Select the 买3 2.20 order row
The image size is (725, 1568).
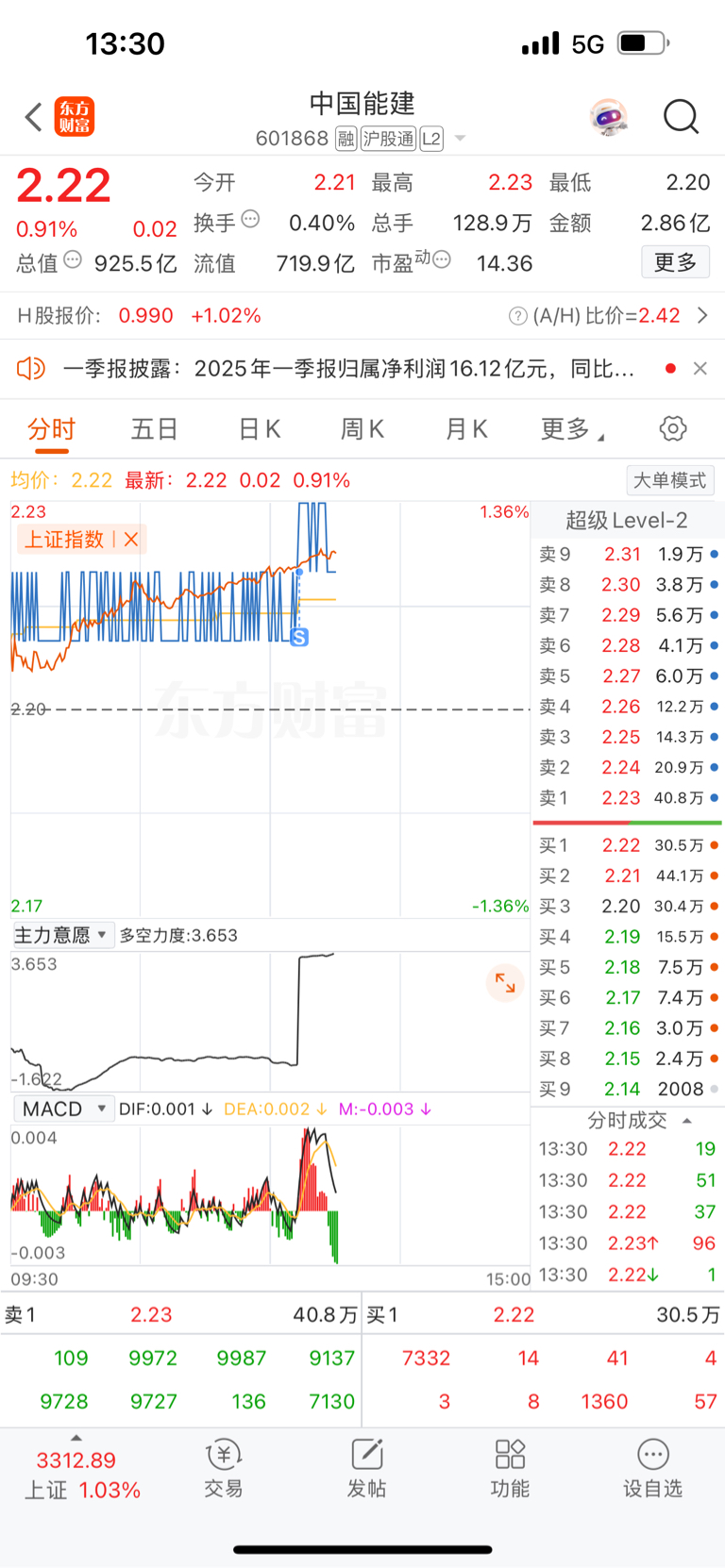(x=629, y=906)
